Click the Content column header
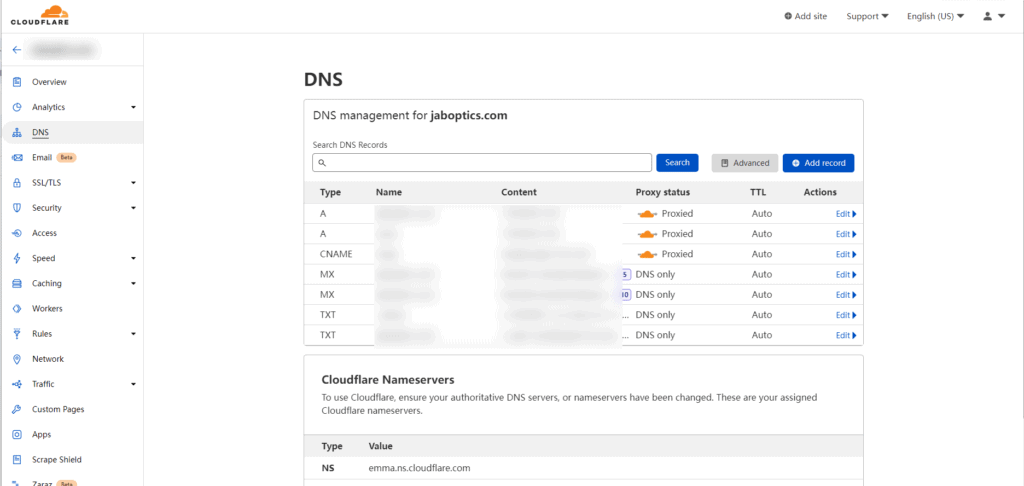Screen dimensions: 1024x486 [x=519, y=193]
